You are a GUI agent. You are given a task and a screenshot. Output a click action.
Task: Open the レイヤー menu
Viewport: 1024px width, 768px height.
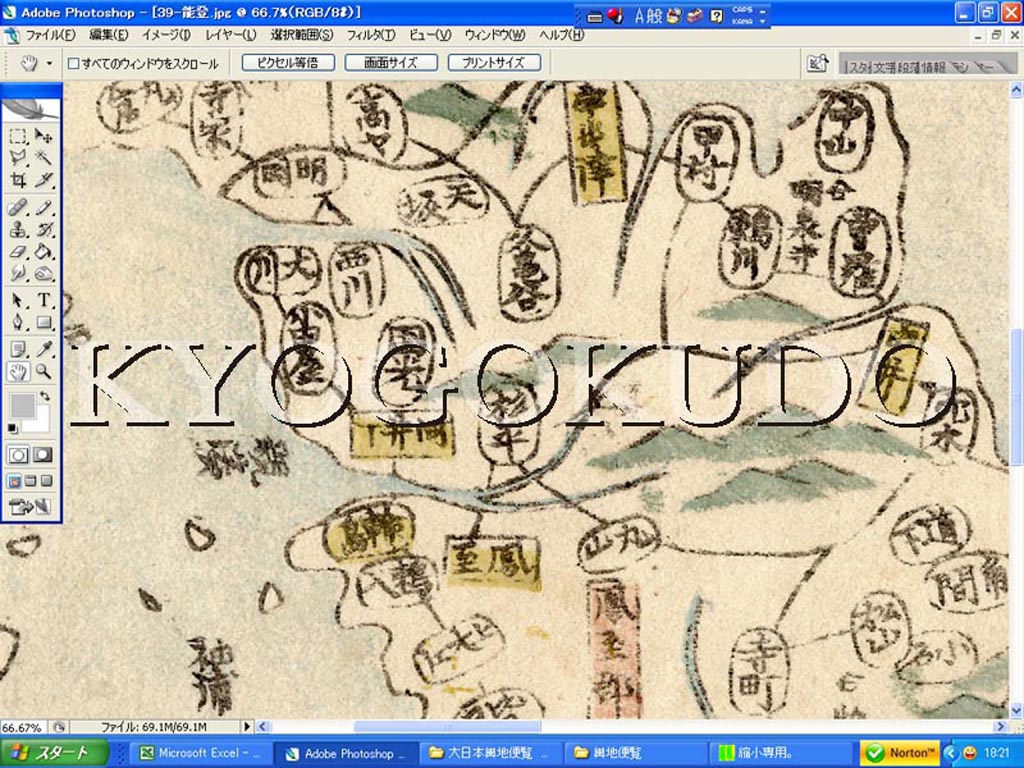pos(231,35)
